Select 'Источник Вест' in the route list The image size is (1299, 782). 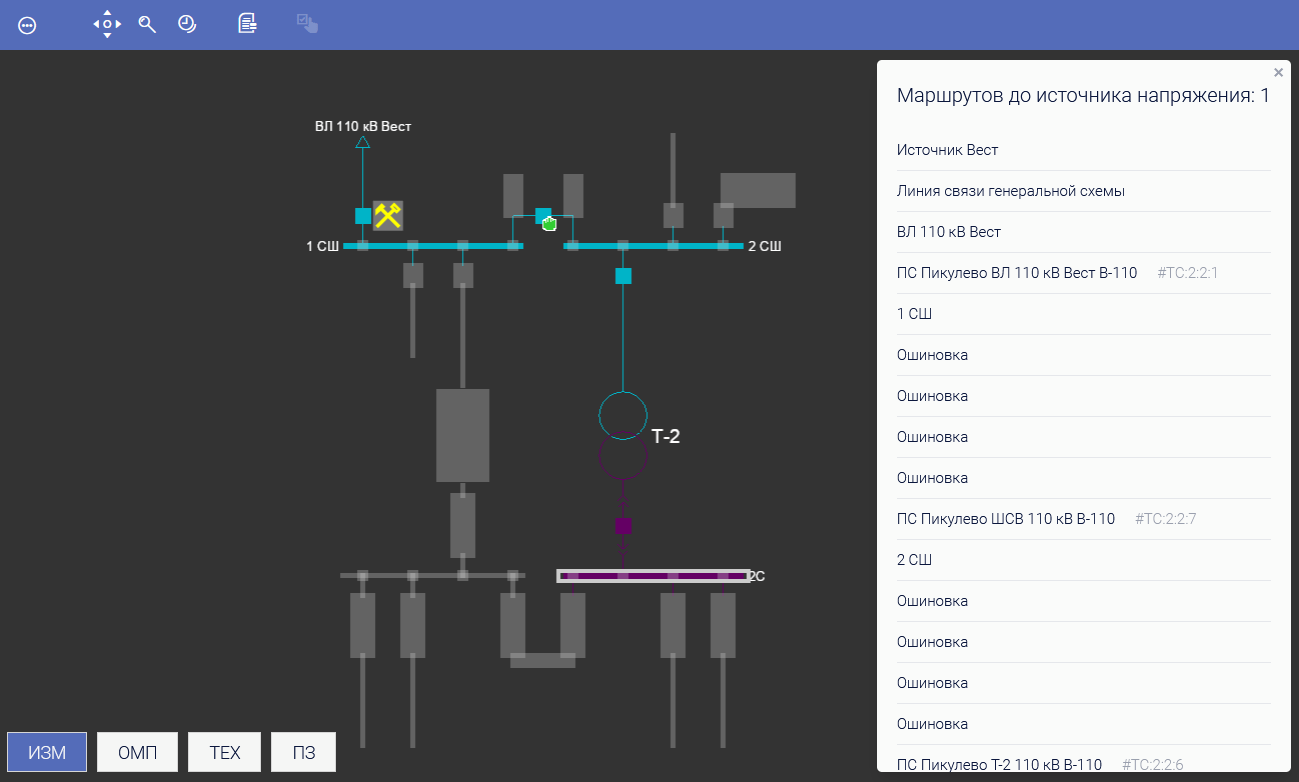click(947, 150)
